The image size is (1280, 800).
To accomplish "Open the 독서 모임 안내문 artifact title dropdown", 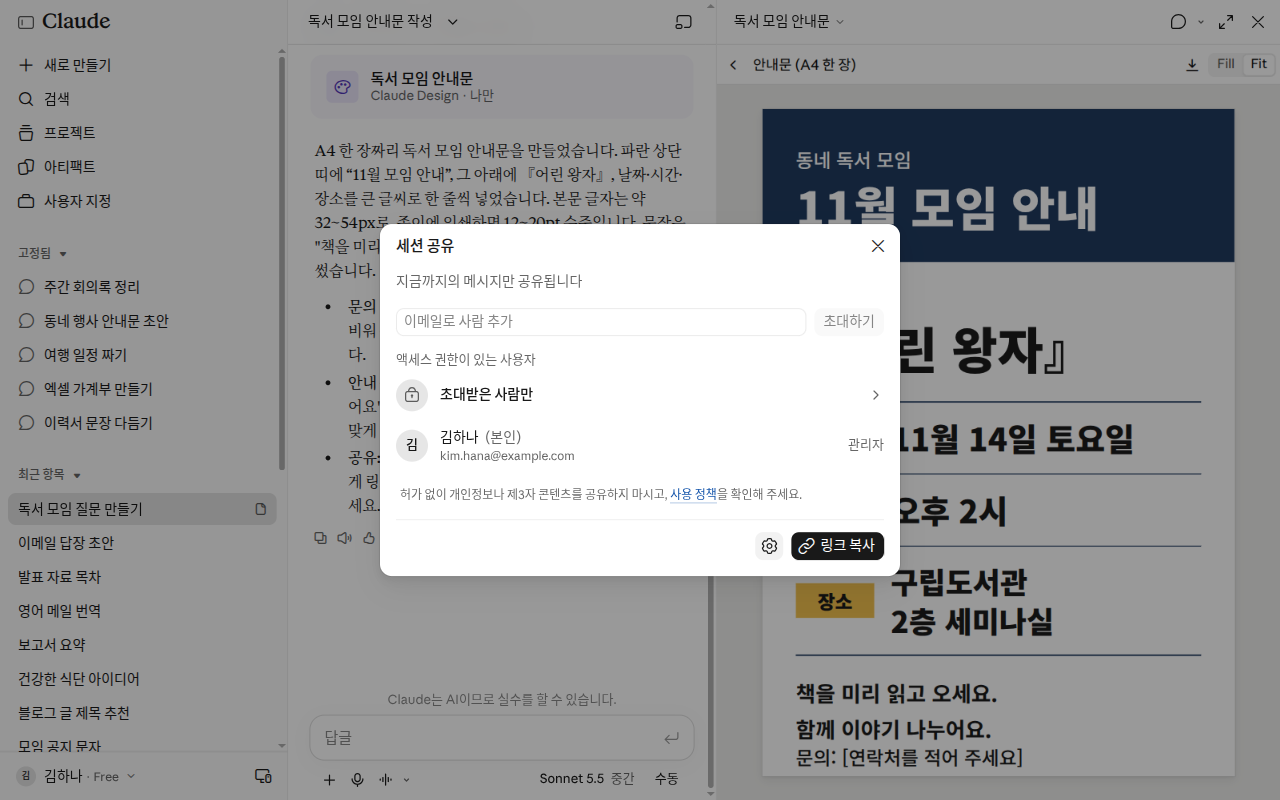I will click(x=789, y=21).
